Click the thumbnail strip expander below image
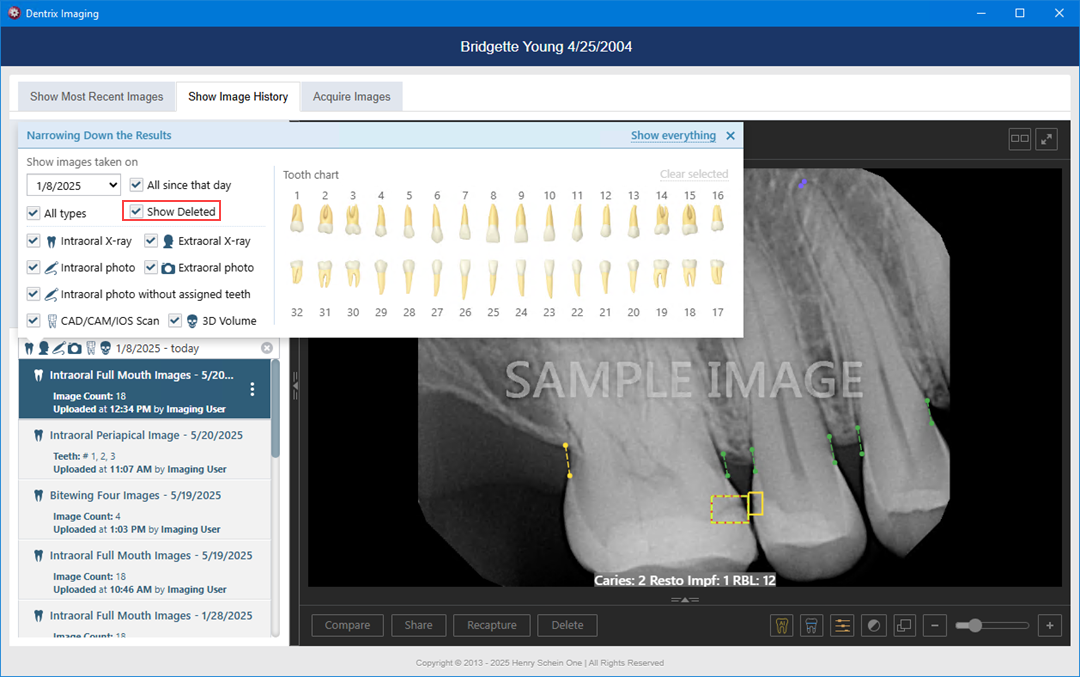This screenshot has height=677, width=1080. (x=685, y=600)
